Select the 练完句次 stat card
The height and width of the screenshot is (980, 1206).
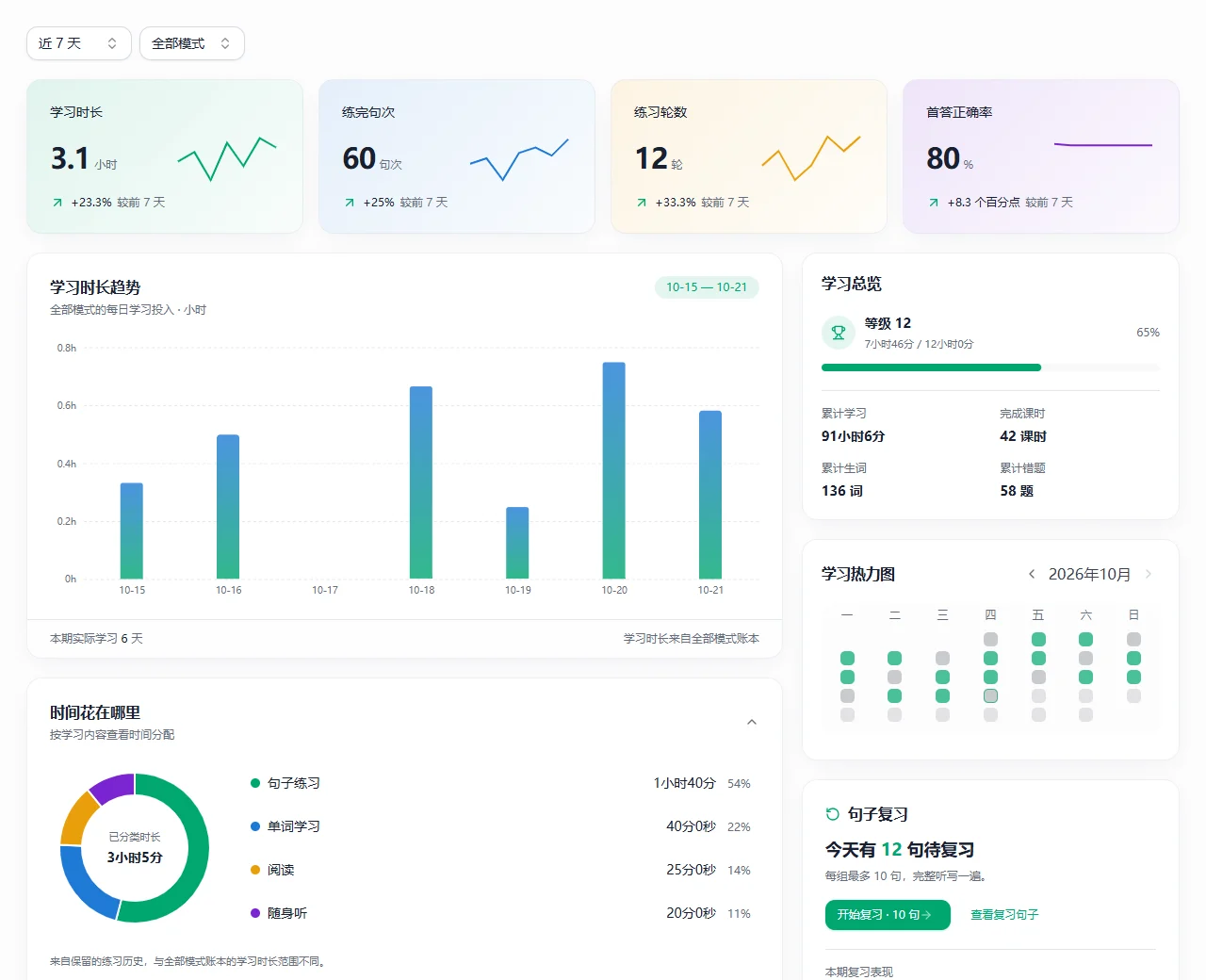point(457,156)
